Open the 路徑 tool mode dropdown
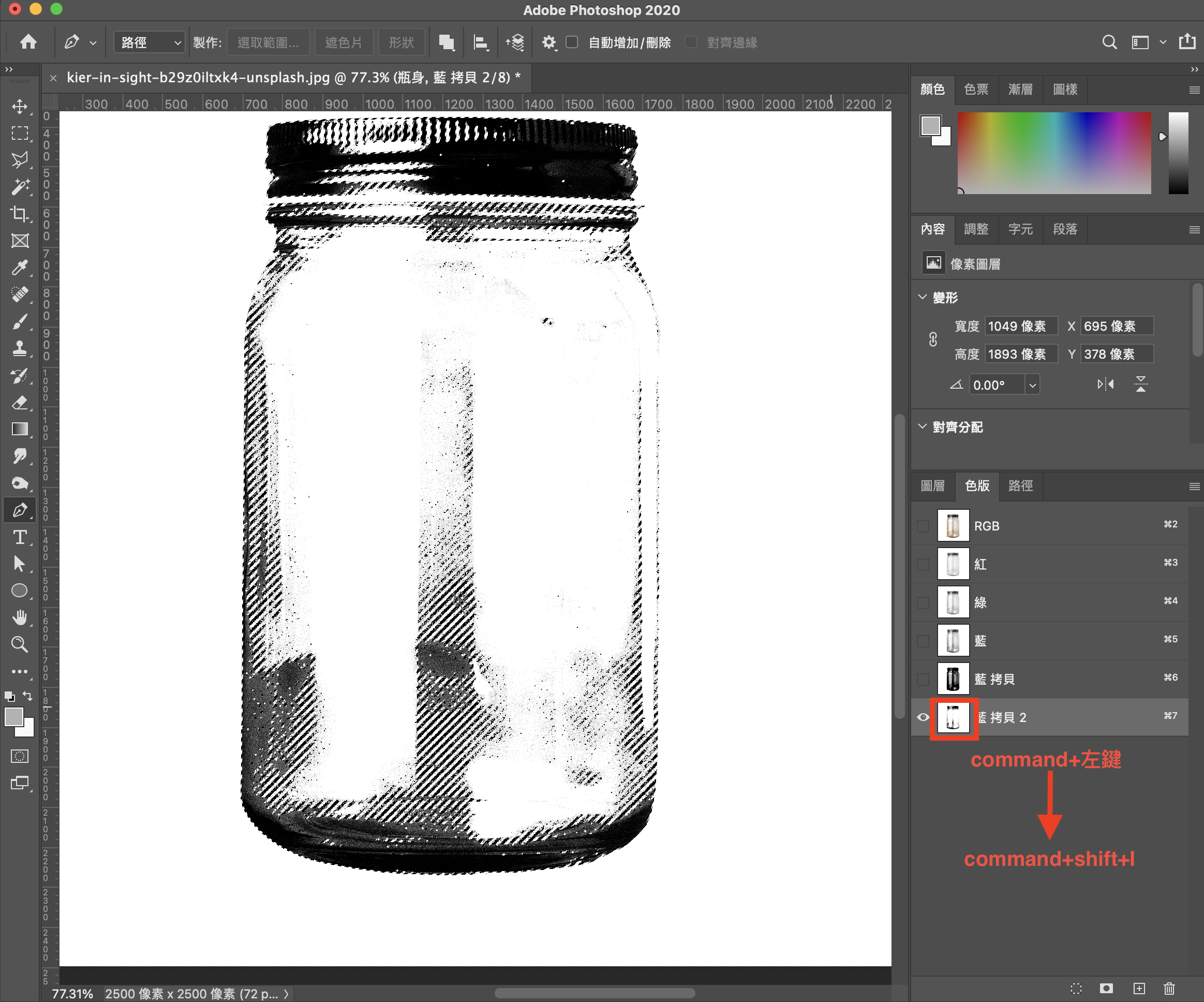The image size is (1204, 1002). (x=149, y=42)
